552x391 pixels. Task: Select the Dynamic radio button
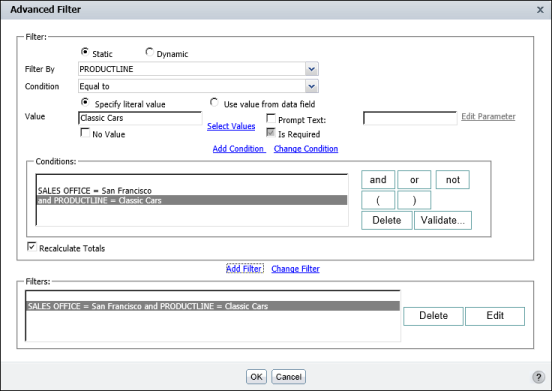(149, 52)
